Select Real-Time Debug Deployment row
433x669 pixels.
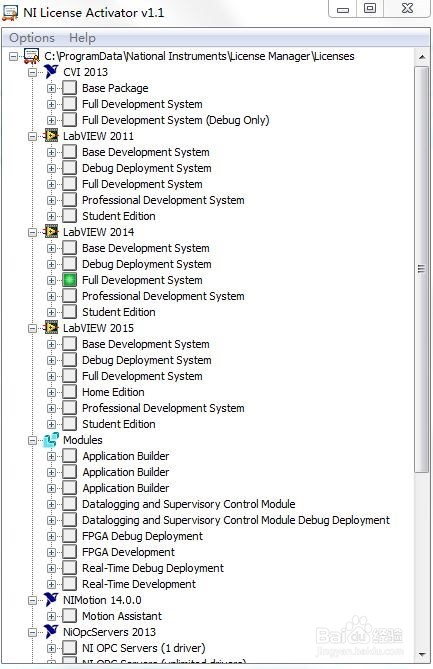tap(153, 568)
